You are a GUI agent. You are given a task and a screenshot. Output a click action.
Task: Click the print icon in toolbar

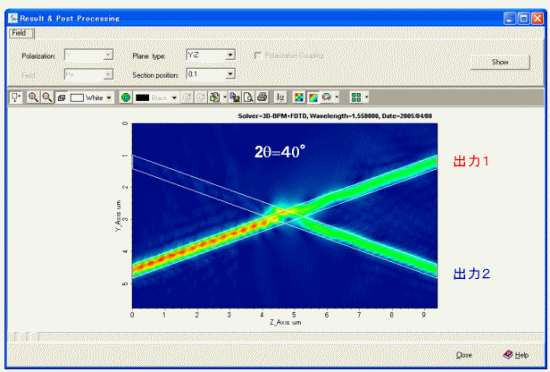262,97
